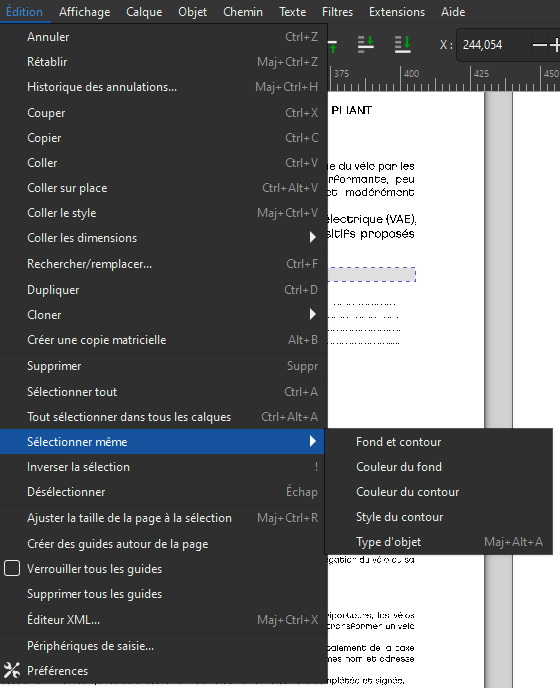Choose Coller sur place
The height and width of the screenshot is (688, 560).
tap(163, 188)
